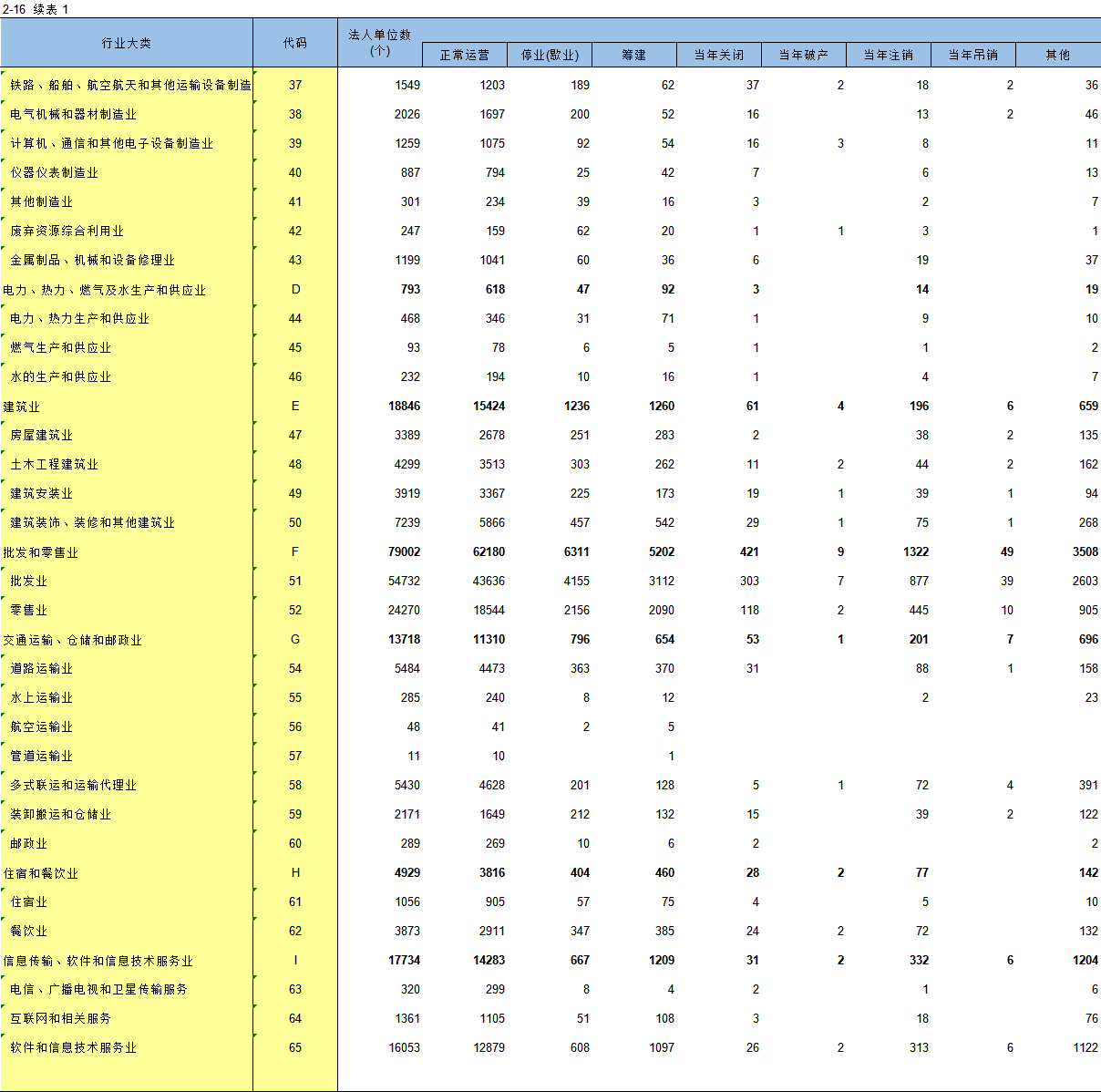Select the row label 软件和信息技术服务业

tap(73, 1047)
